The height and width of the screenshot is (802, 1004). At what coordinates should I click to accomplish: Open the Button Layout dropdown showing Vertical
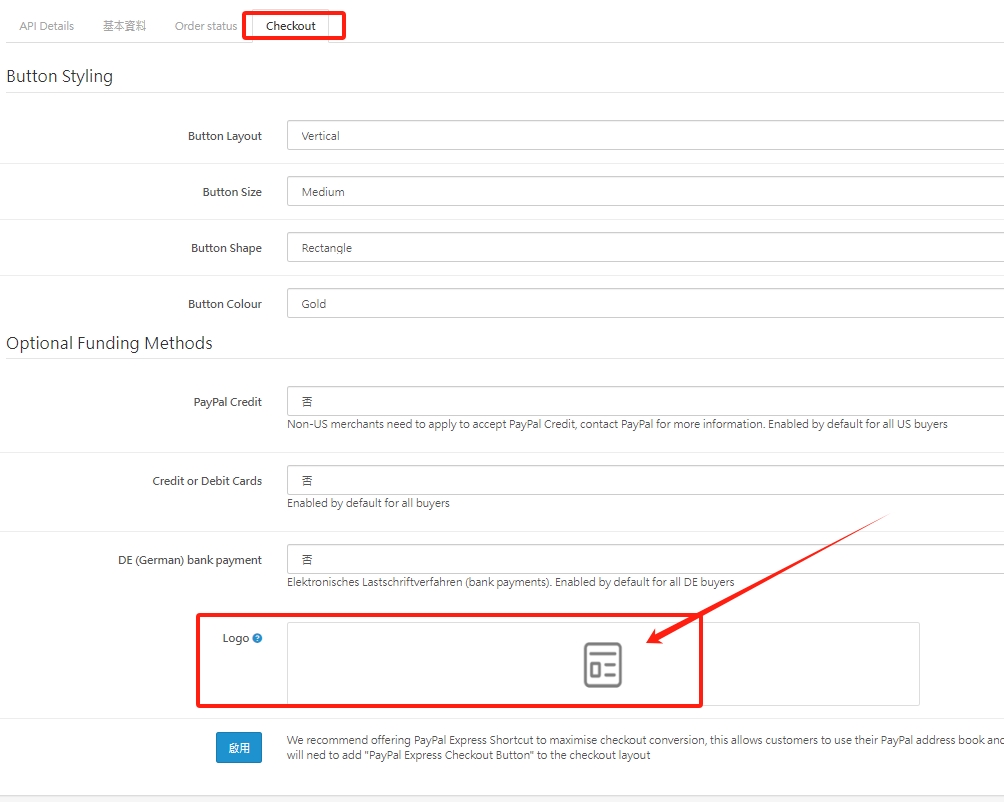coord(645,136)
